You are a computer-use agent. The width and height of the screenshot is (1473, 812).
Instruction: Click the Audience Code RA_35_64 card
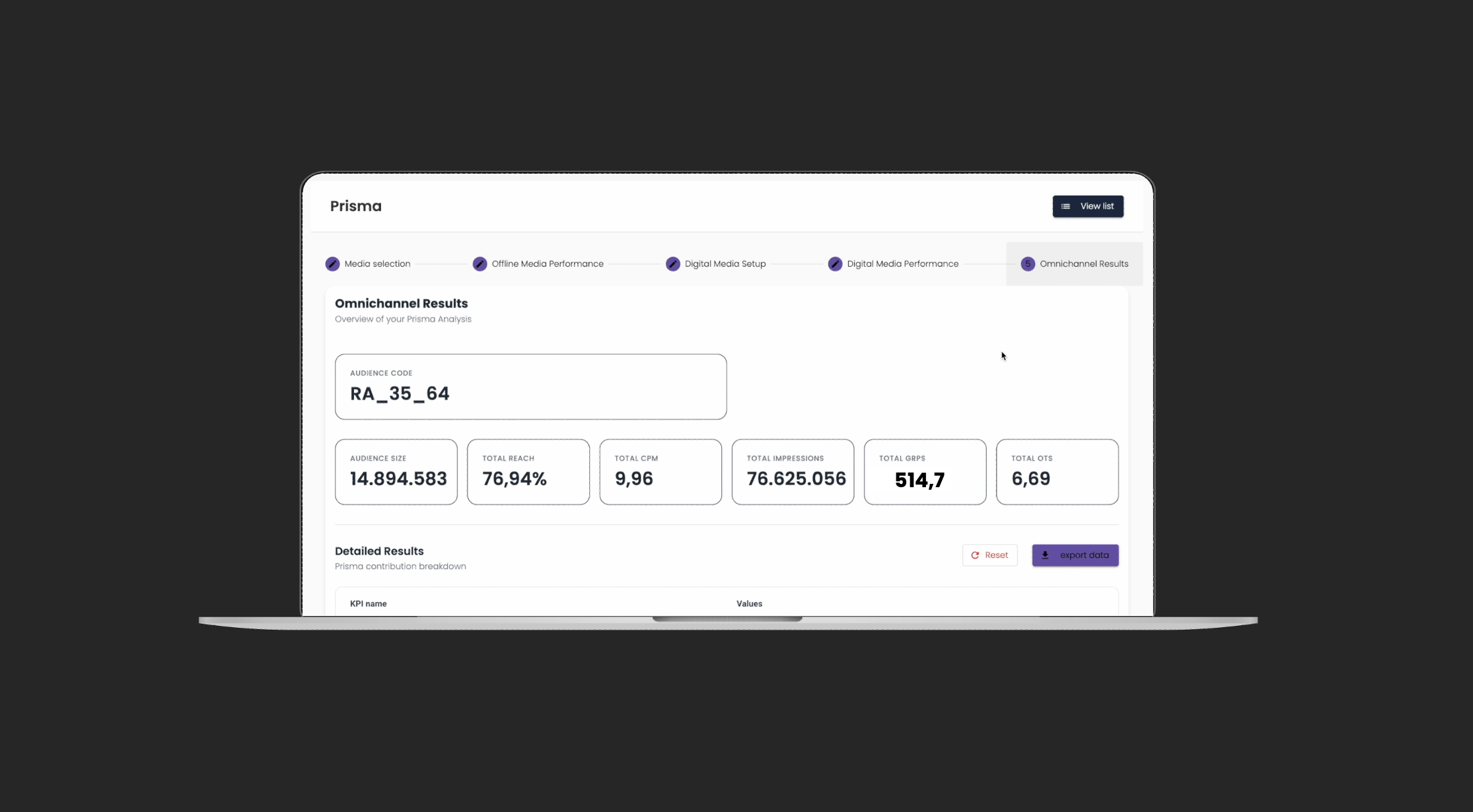click(530, 387)
